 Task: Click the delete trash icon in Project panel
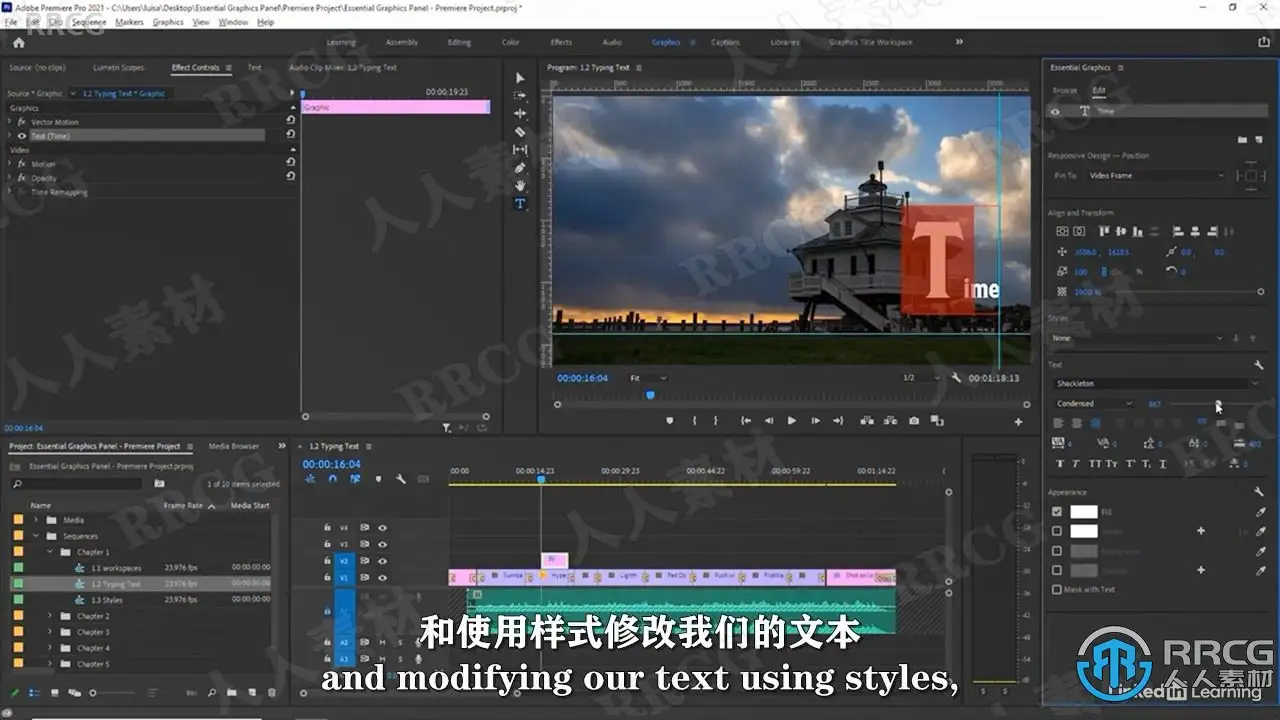tap(271, 692)
